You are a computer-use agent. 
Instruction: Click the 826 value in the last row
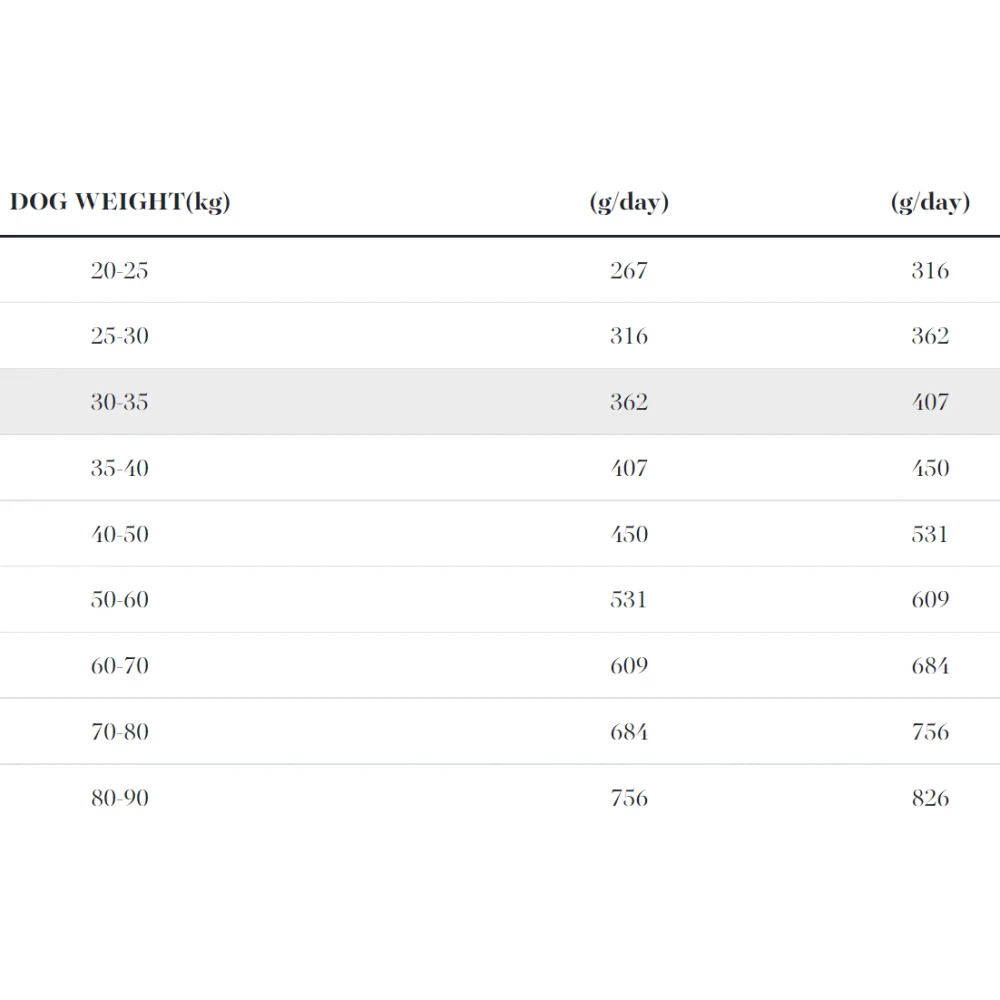(x=930, y=798)
